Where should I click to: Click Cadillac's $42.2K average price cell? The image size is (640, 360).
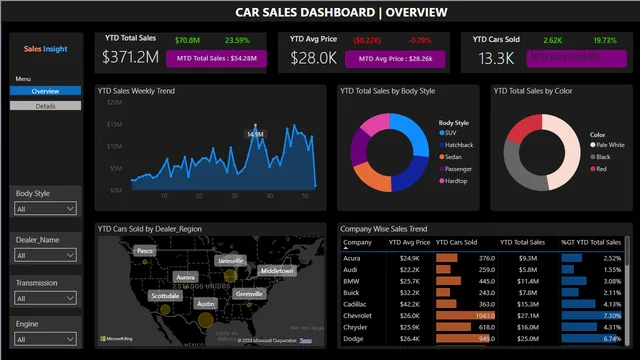(410, 304)
